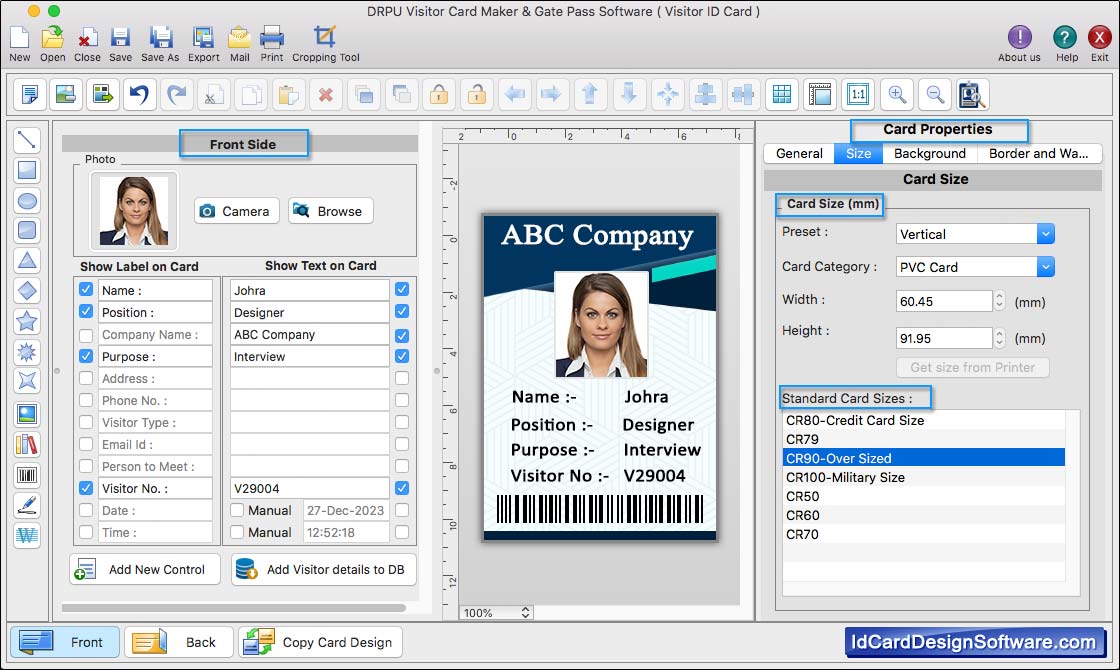
Task: Toggle the Visitor No. label checkbox
Action: pyautogui.click(x=86, y=488)
